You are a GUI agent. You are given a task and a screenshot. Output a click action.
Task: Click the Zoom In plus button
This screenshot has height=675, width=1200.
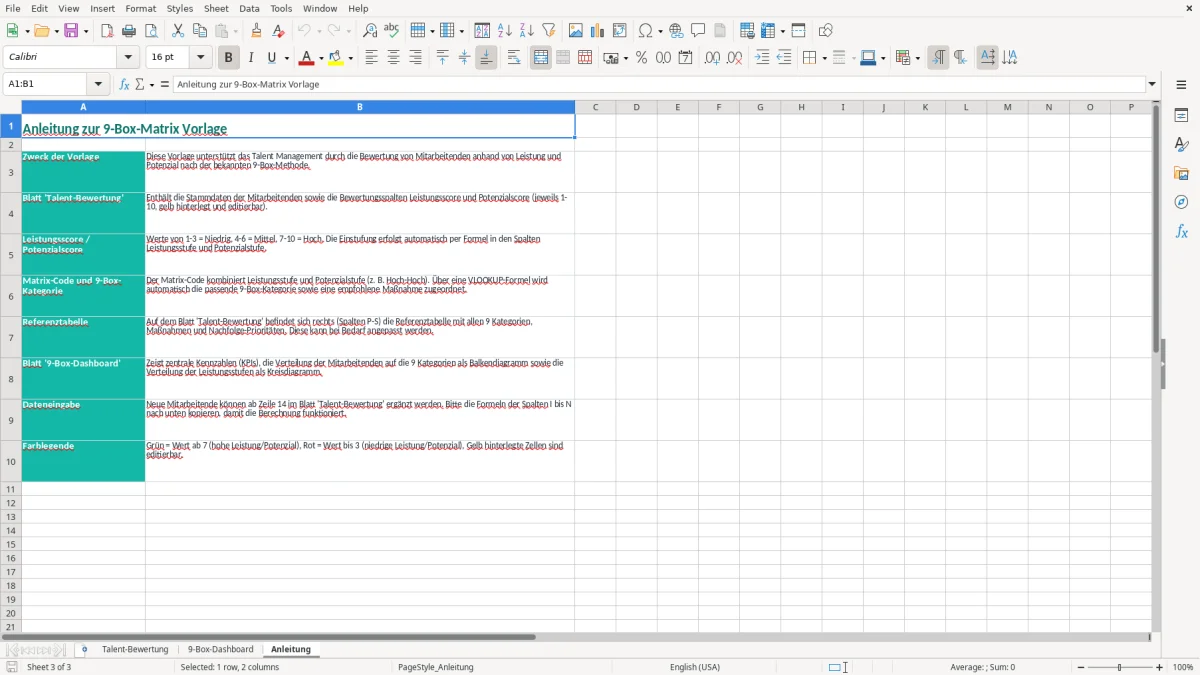pos(1160,667)
